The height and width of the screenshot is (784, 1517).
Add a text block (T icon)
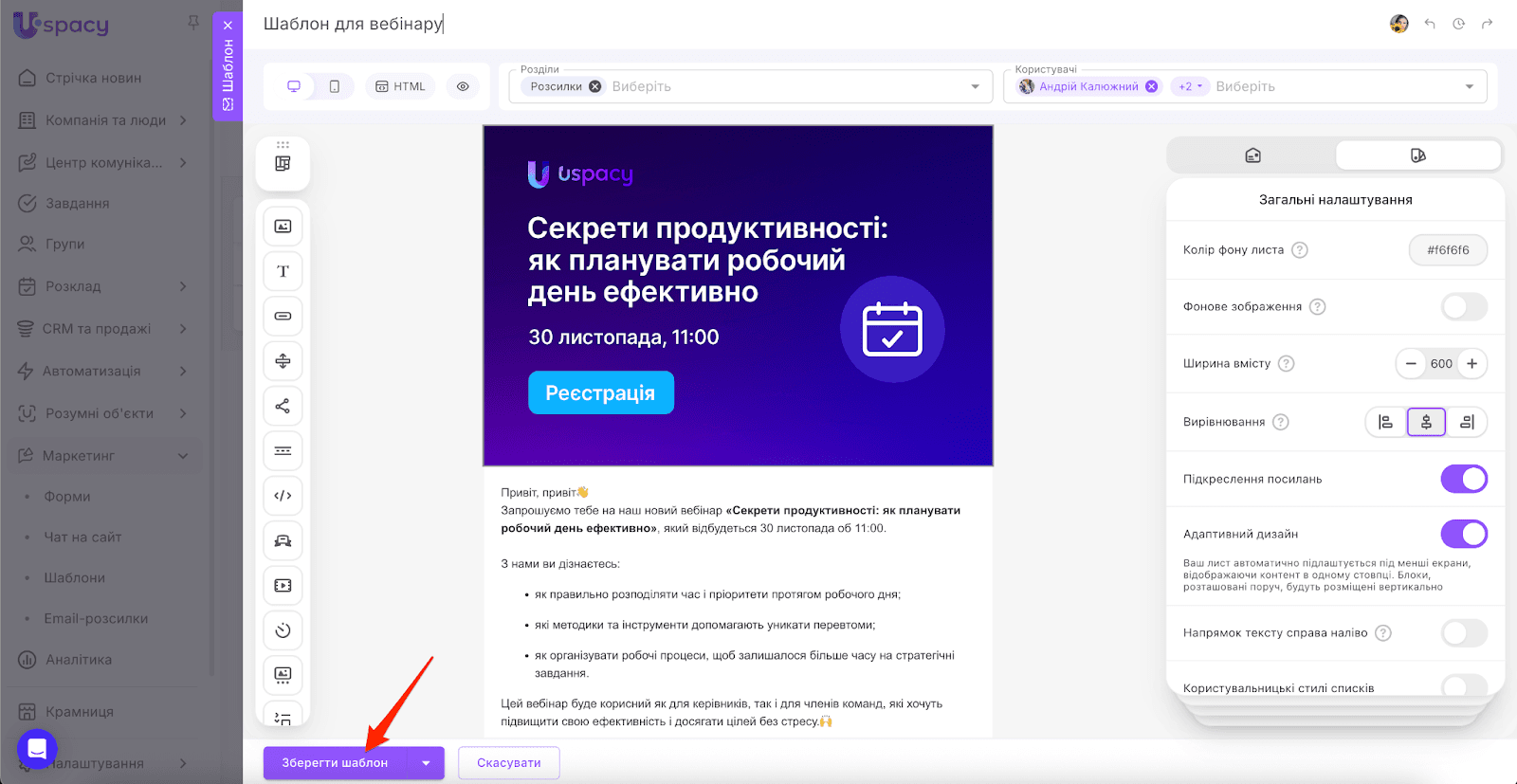point(283,271)
